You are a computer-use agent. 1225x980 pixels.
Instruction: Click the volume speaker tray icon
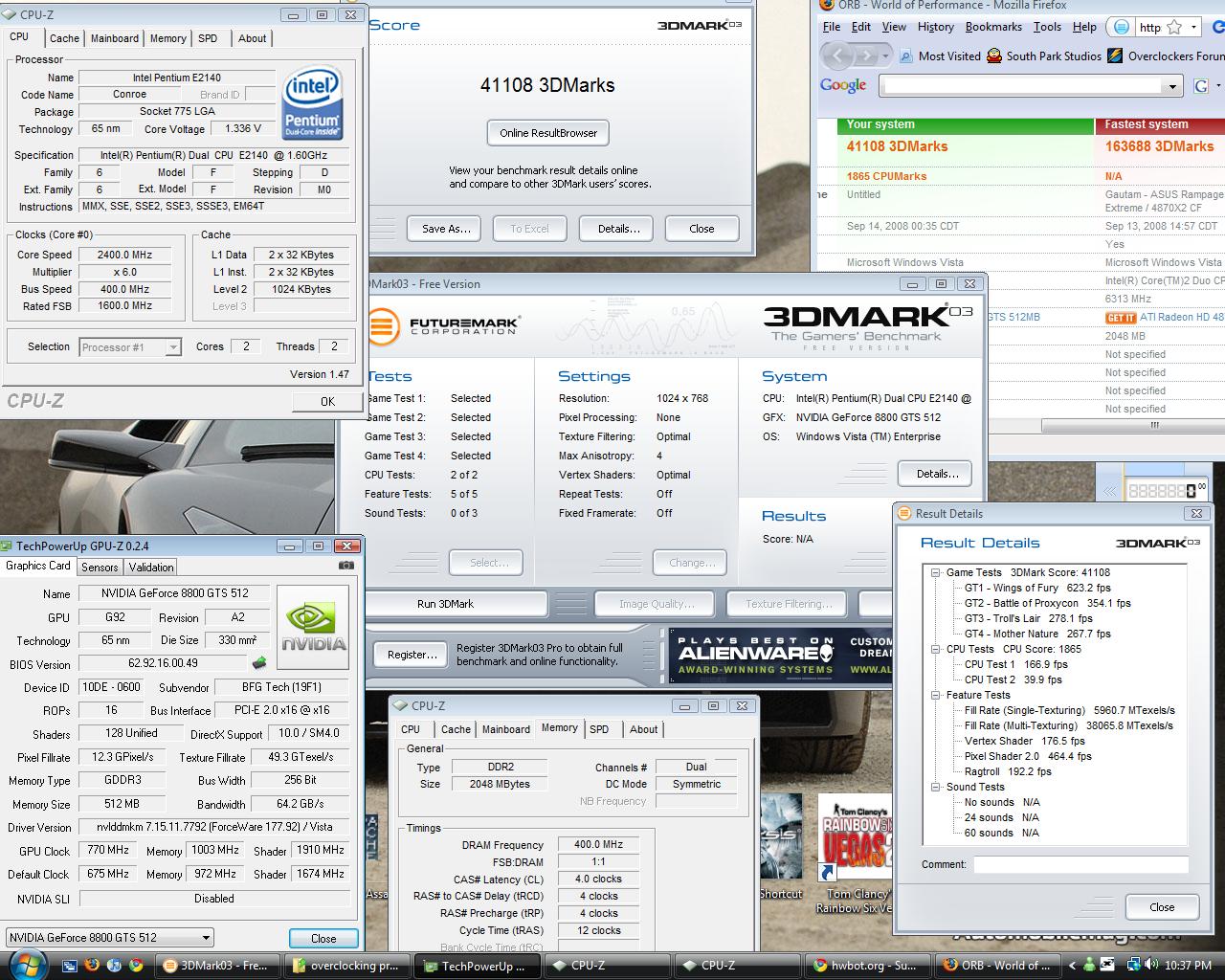(1150, 965)
